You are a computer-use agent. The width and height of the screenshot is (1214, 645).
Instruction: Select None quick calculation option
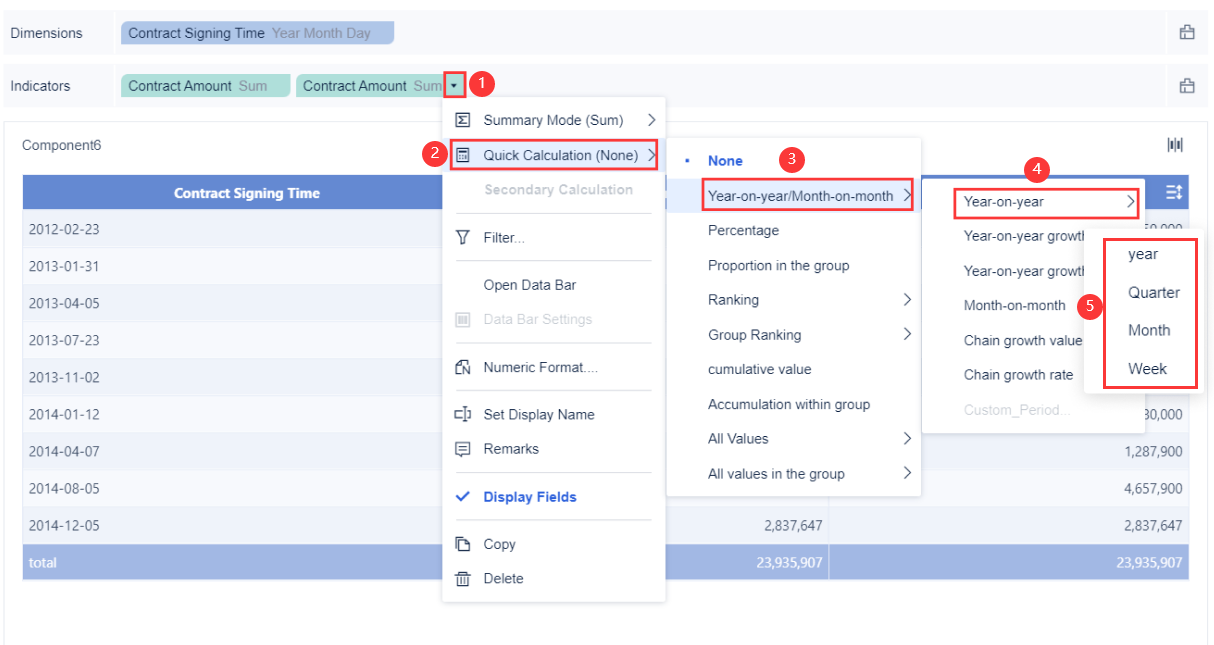[725, 161]
